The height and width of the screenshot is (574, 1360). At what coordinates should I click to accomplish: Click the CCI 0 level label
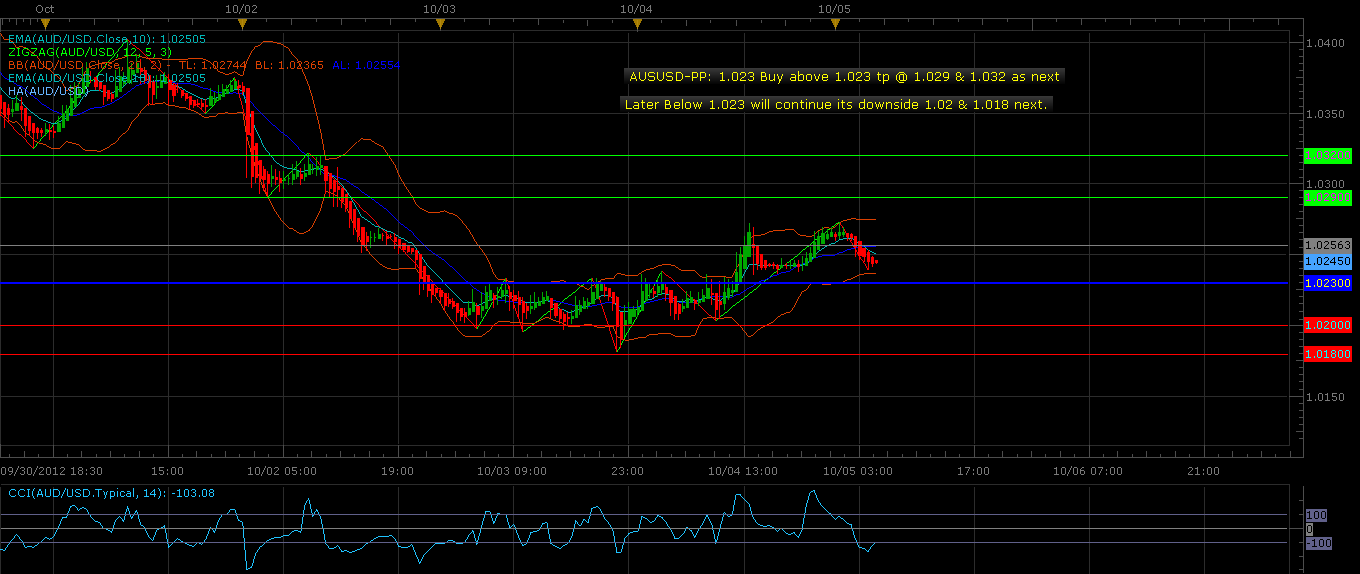click(1309, 529)
